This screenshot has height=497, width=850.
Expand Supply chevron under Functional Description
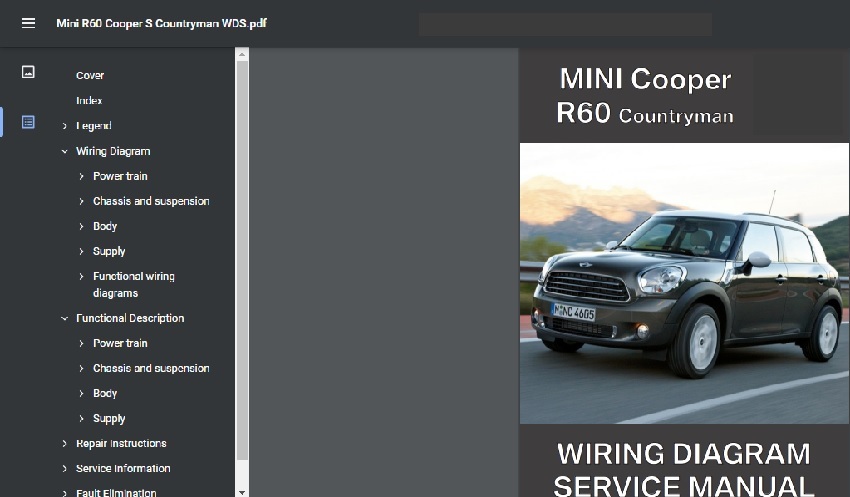81,418
